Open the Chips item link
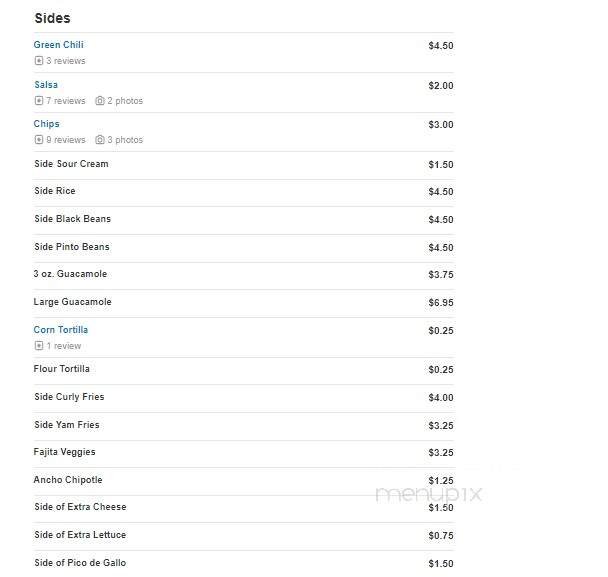 pyautogui.click(x=47, y=124)
